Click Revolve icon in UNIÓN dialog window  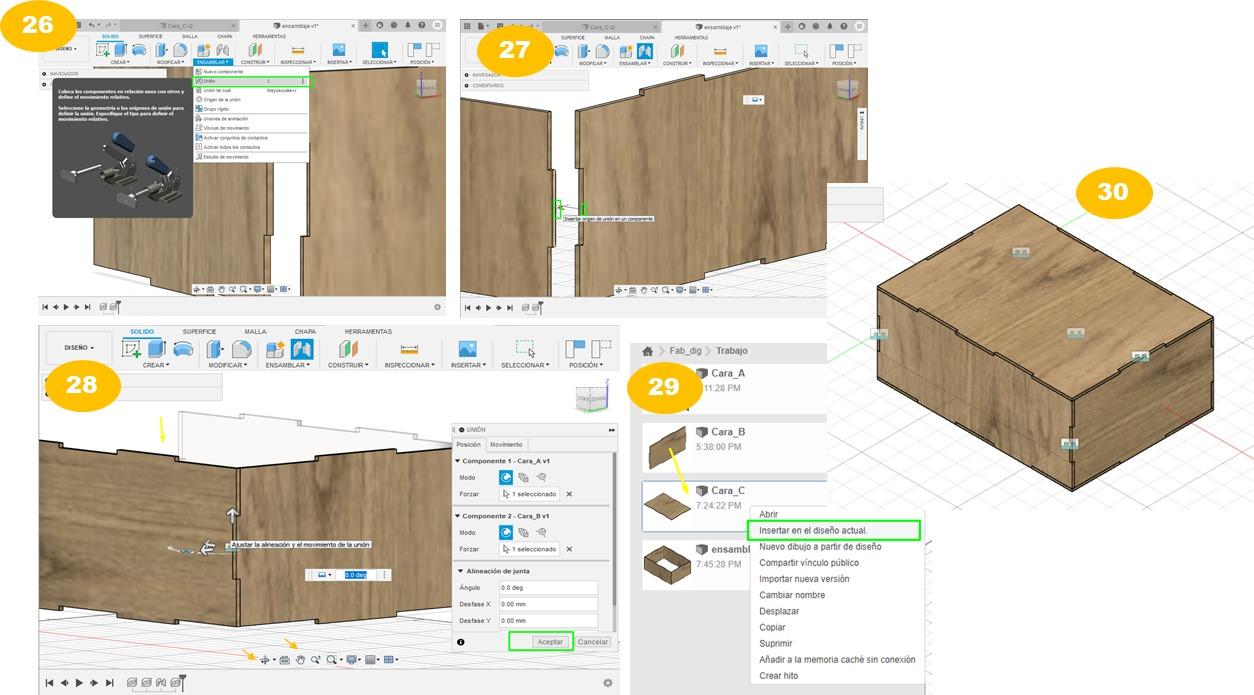182,348
